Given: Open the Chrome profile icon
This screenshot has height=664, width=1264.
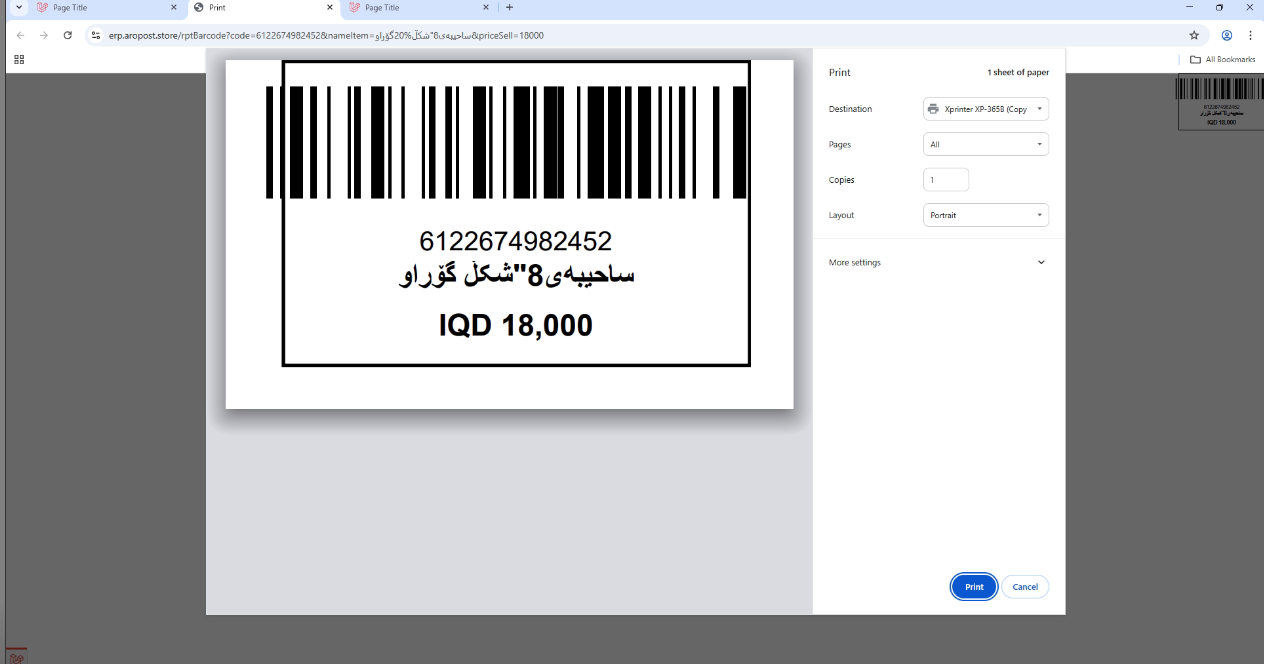Looking at the screenshot, I should tap(1226, 35).
